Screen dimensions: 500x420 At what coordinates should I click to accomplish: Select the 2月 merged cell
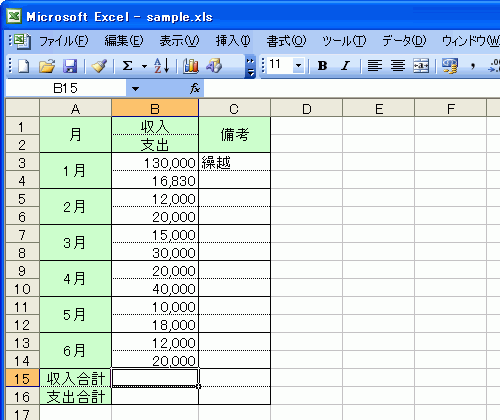[x=76, y=207]
